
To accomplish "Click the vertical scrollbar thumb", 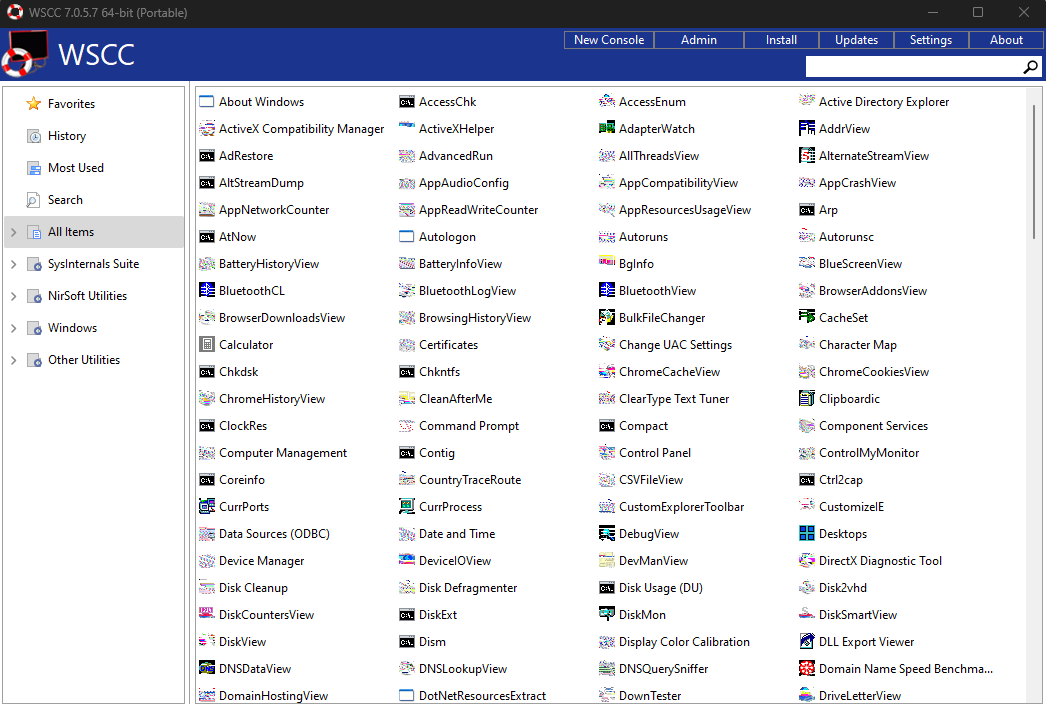I will (1034, 171).
